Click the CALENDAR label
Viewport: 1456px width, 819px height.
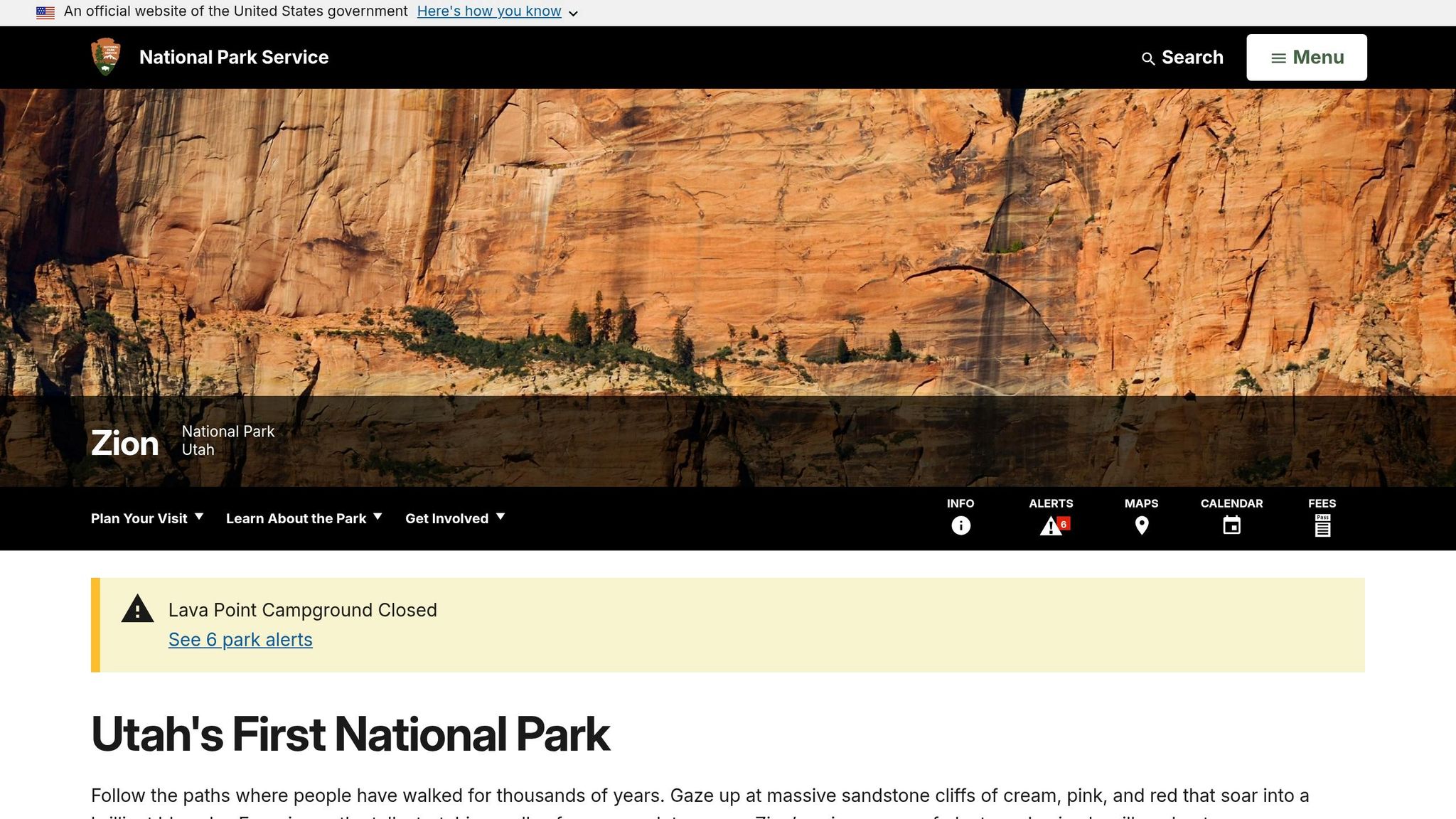(x=1232, y=503)
